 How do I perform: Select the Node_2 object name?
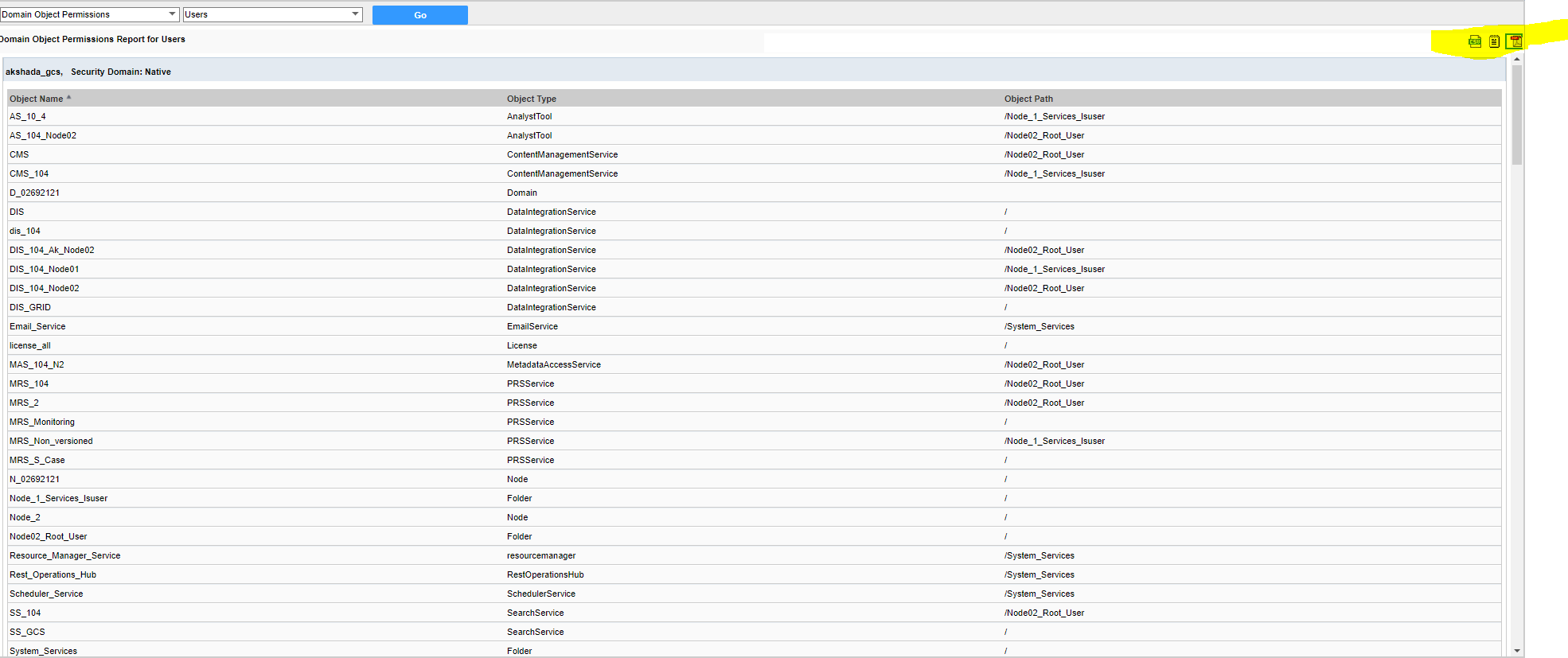[x=25, y=517]
